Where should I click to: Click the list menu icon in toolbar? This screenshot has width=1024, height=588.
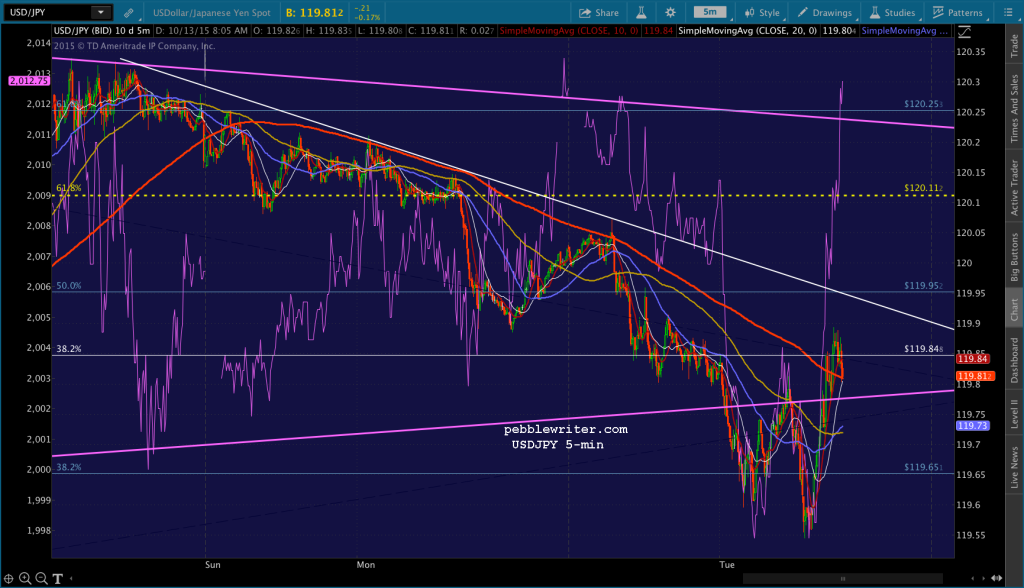(1008, 12)
